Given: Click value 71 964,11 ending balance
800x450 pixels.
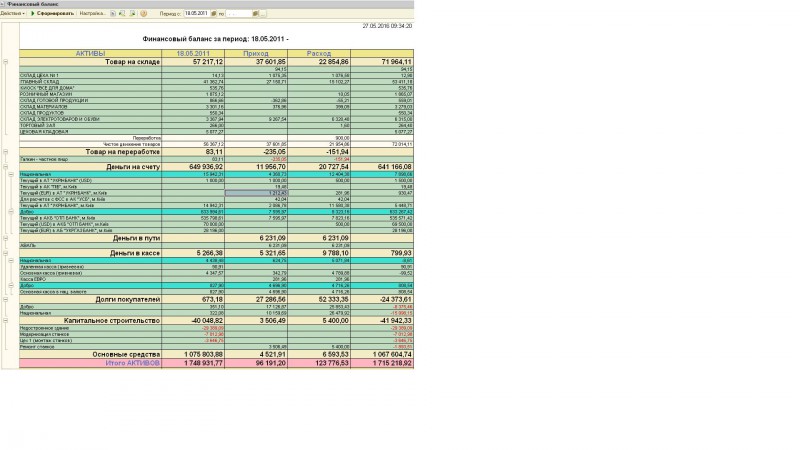Looking at the screenshot, I should [x=396, y=62].
